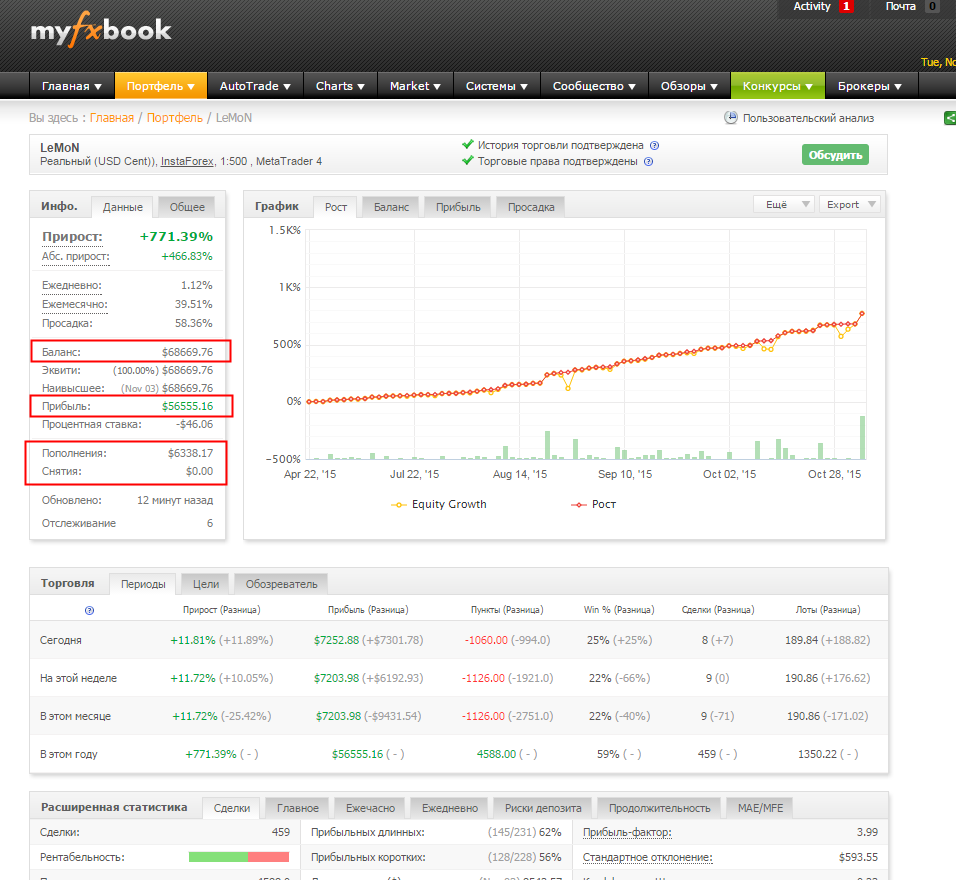
Task: Open the Обзоры menu
Action: pos(690,86)
